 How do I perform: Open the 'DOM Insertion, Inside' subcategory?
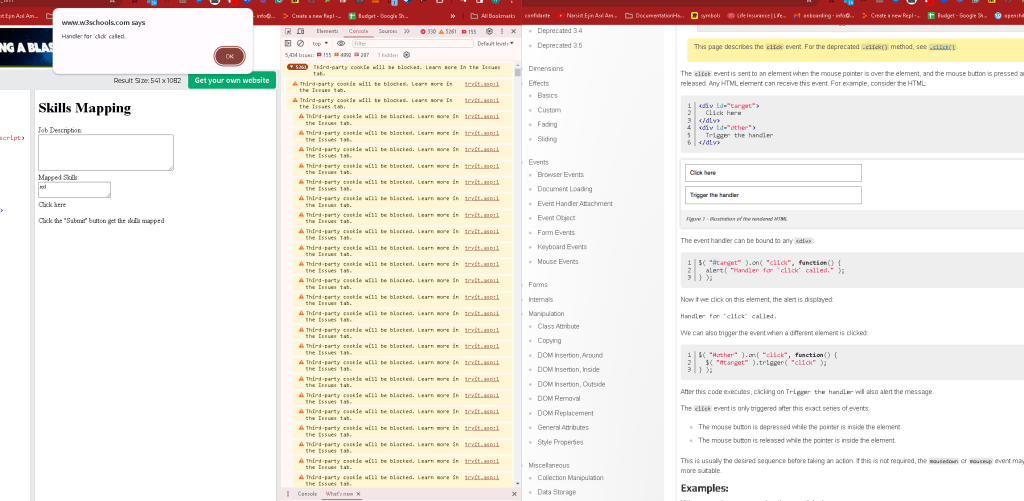click(568, 370)
